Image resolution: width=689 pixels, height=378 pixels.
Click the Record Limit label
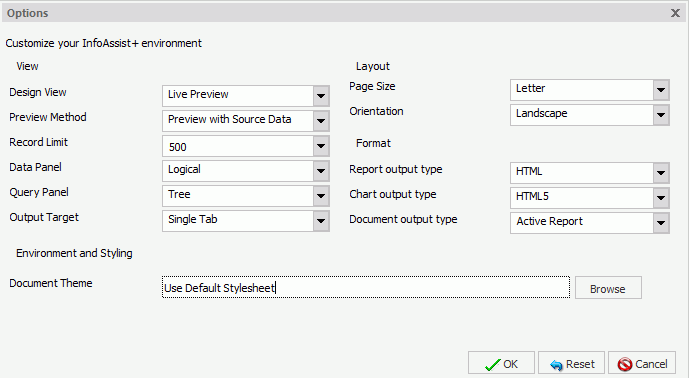pyautogui.click(x=39, y=142)
